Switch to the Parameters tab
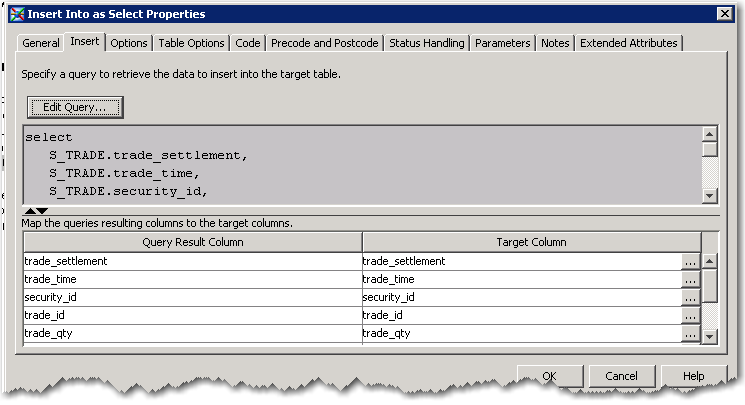Screen dimensions: 745x405 click(503, 43)
